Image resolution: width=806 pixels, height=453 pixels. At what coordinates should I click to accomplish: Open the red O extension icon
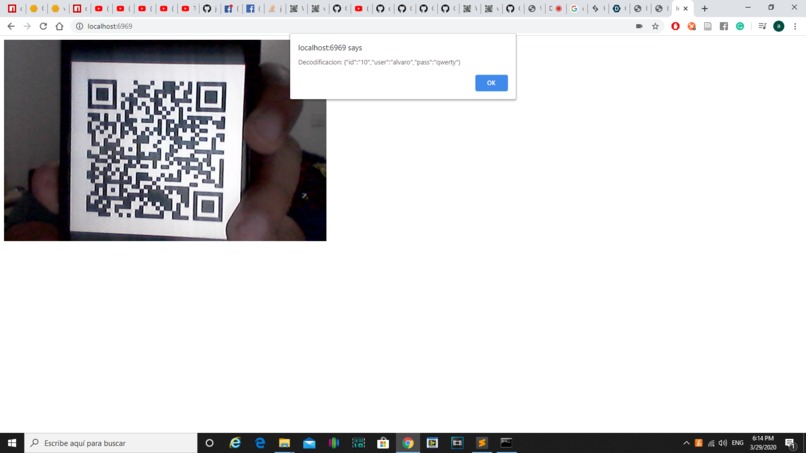pos(675,26)
